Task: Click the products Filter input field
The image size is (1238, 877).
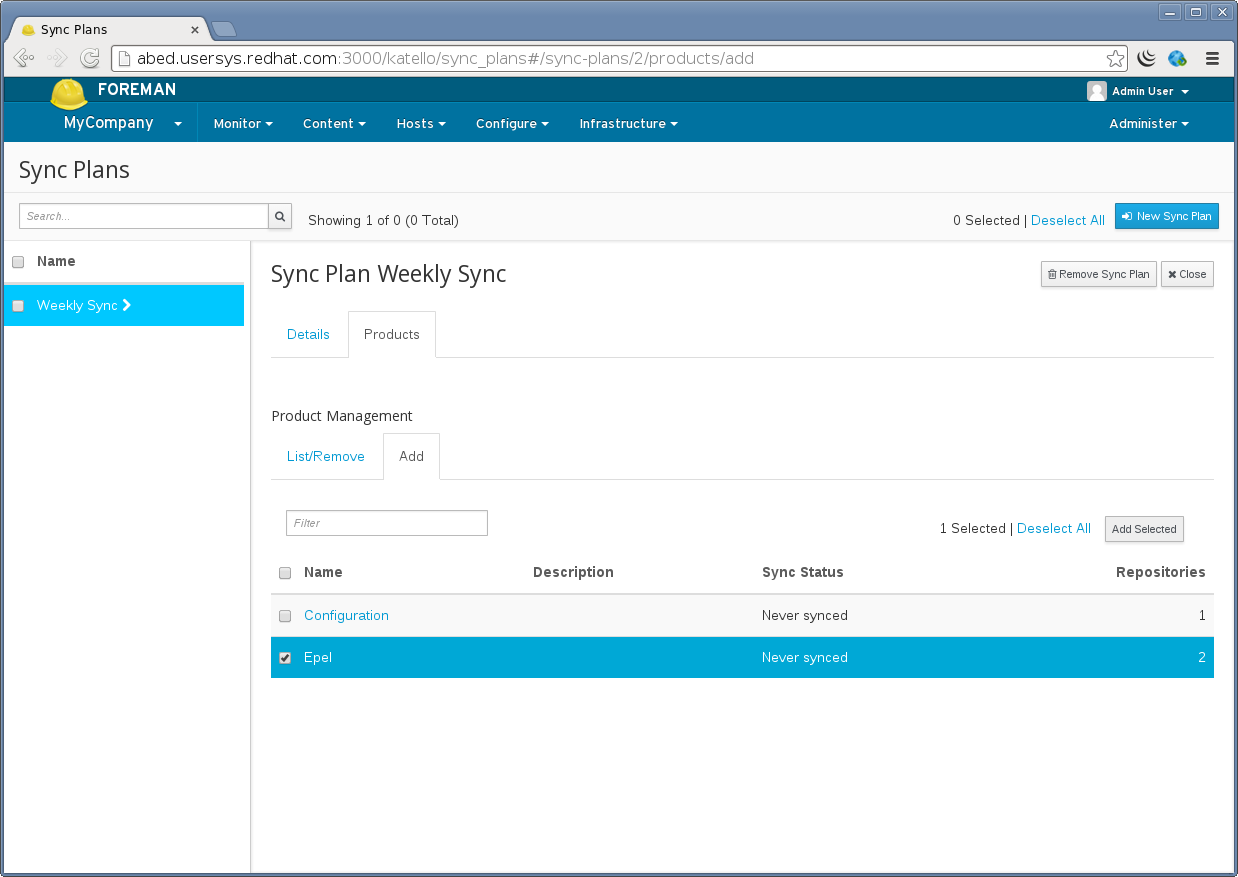Action: click(x=387, y=523)
